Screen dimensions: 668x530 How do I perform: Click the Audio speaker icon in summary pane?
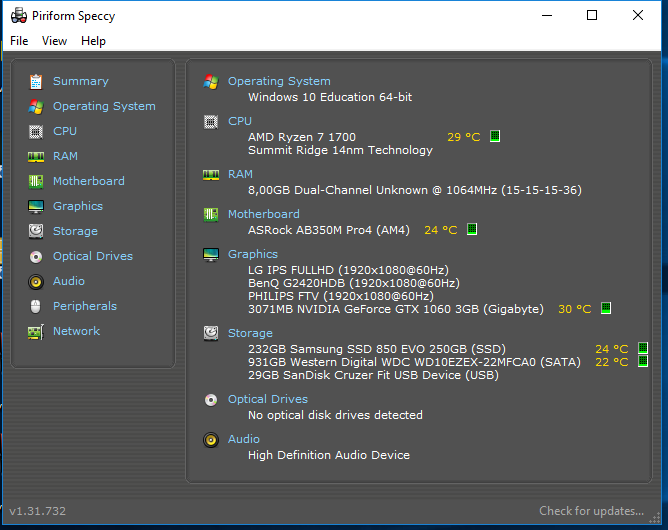click(211, 440)
